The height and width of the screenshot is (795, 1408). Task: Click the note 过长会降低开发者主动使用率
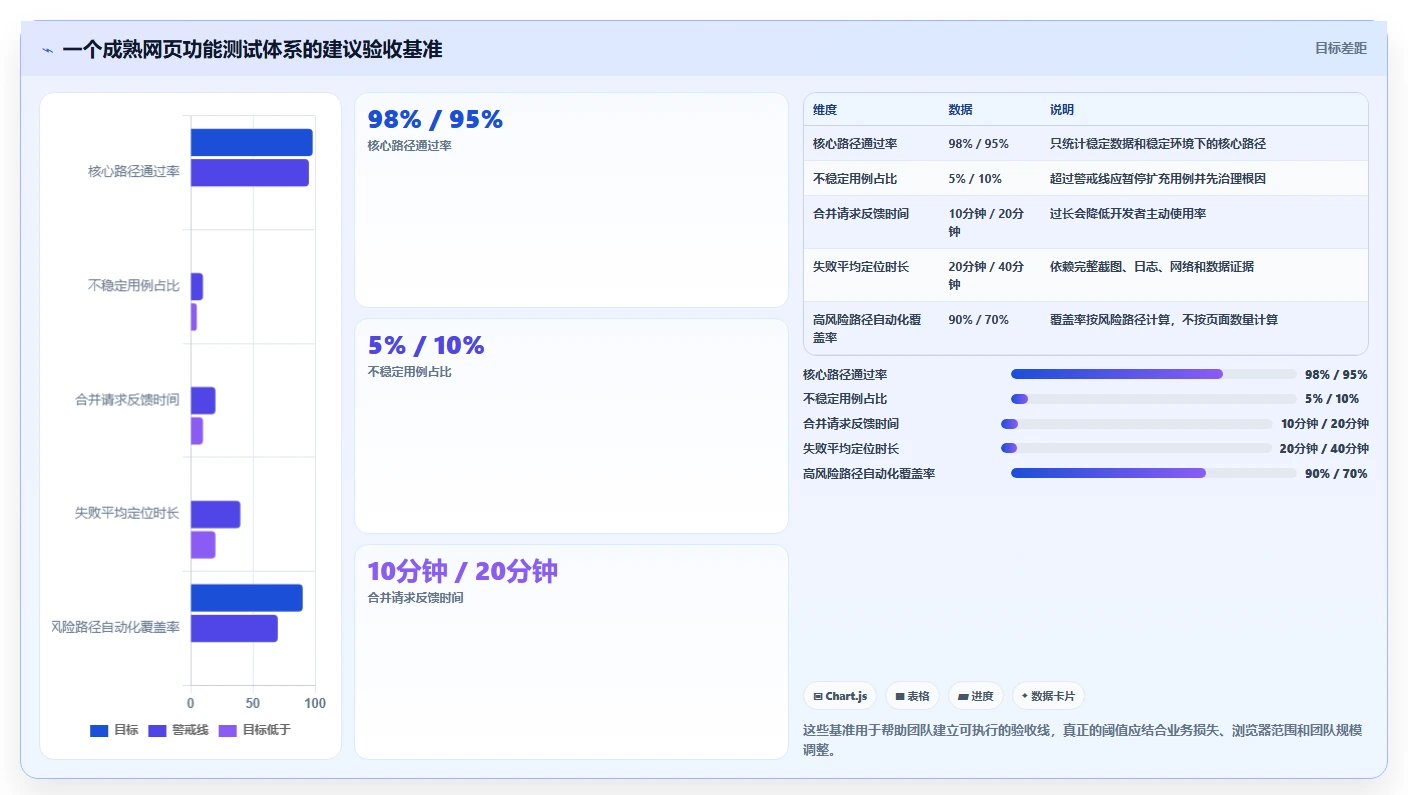(1128, 214)
